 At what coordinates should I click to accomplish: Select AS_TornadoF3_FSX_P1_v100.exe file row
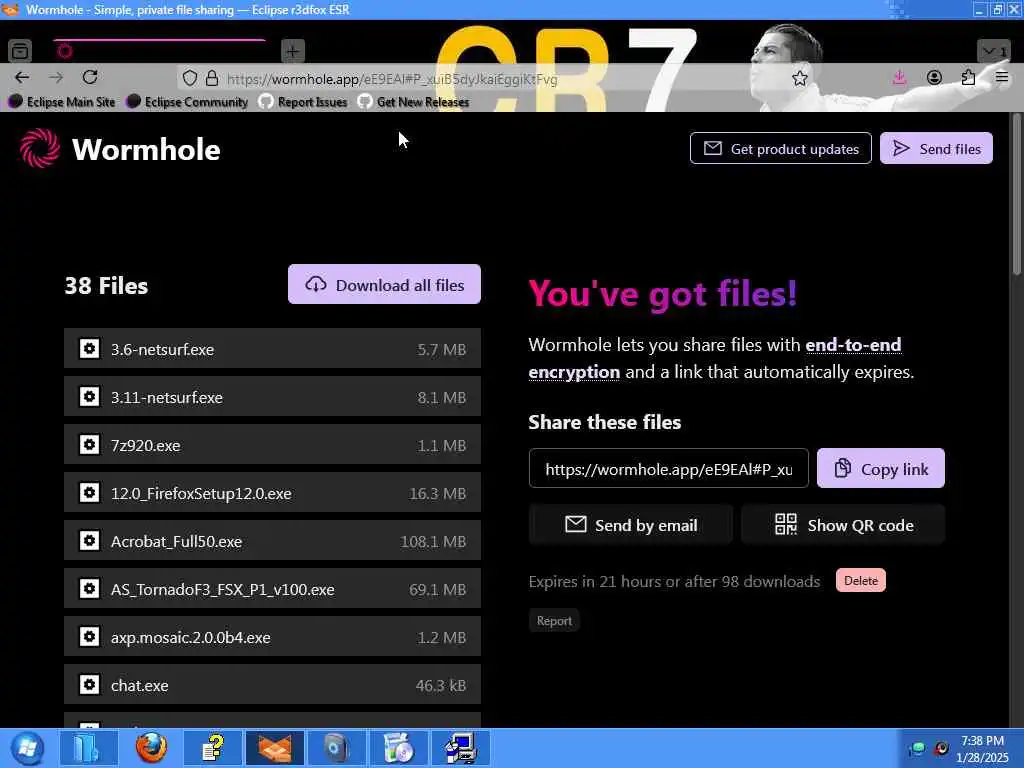272,588
